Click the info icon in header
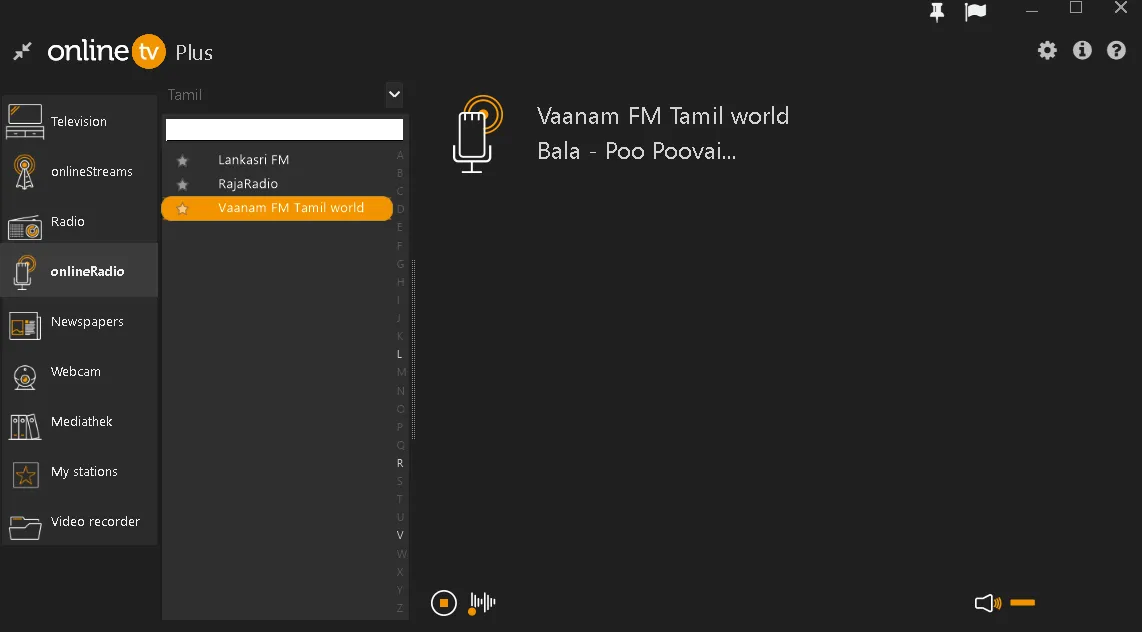Viewport: 1142px width, 632px height. pyautogui.click(x=1082, y=50)
